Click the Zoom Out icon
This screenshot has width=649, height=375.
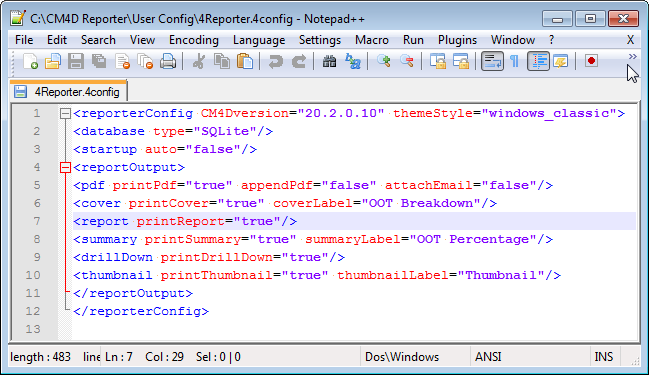pos(407,61)
